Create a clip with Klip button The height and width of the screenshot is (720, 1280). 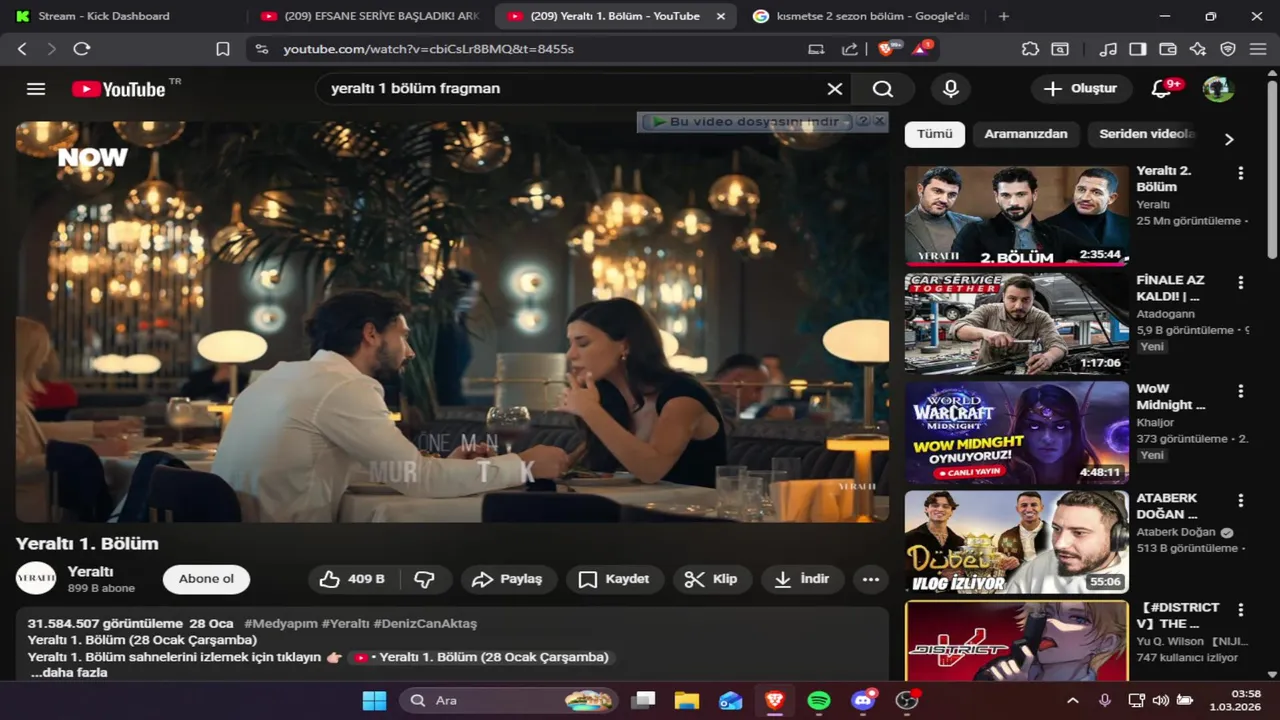711,579
